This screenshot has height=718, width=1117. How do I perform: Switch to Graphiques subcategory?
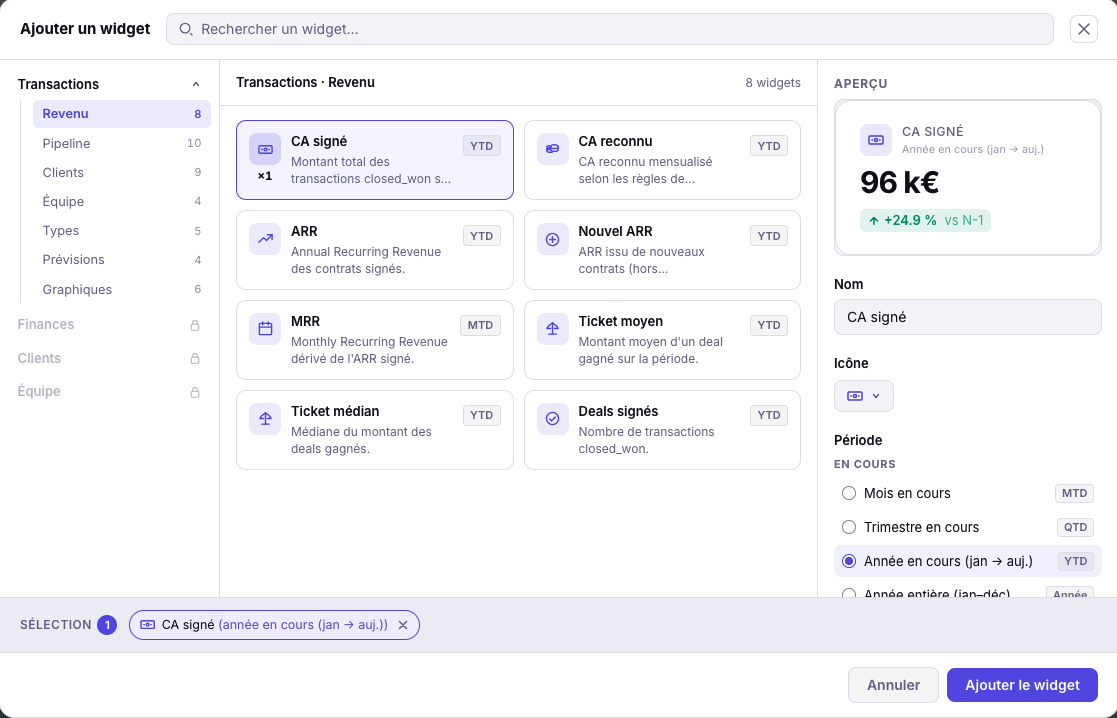77,290
